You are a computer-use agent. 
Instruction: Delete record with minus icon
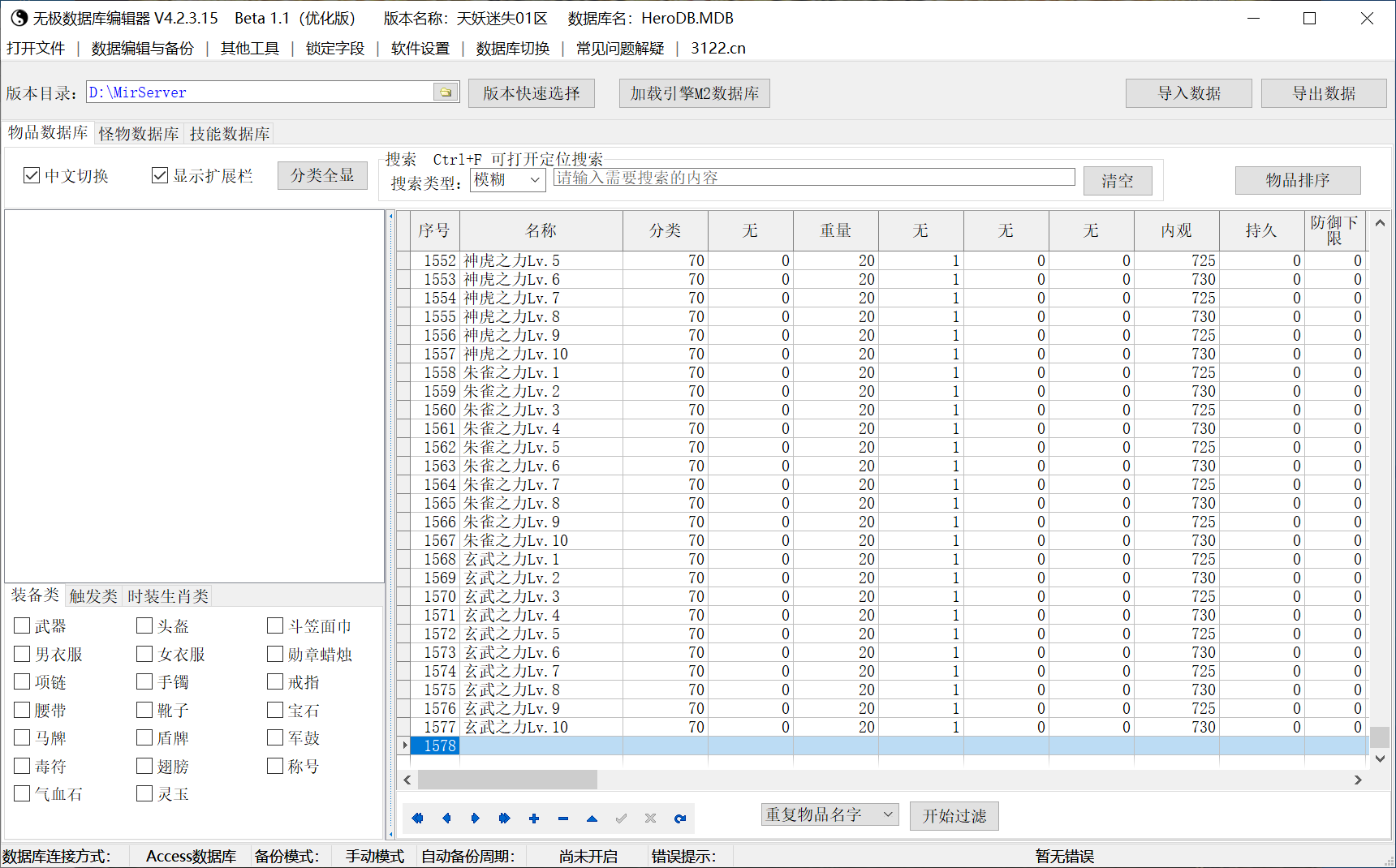(563, 819)
